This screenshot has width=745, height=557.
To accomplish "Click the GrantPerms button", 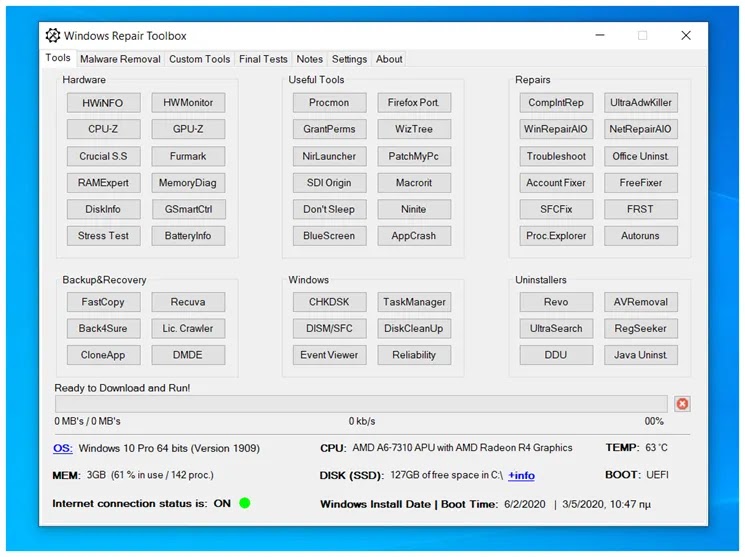I will coord(329,129).
